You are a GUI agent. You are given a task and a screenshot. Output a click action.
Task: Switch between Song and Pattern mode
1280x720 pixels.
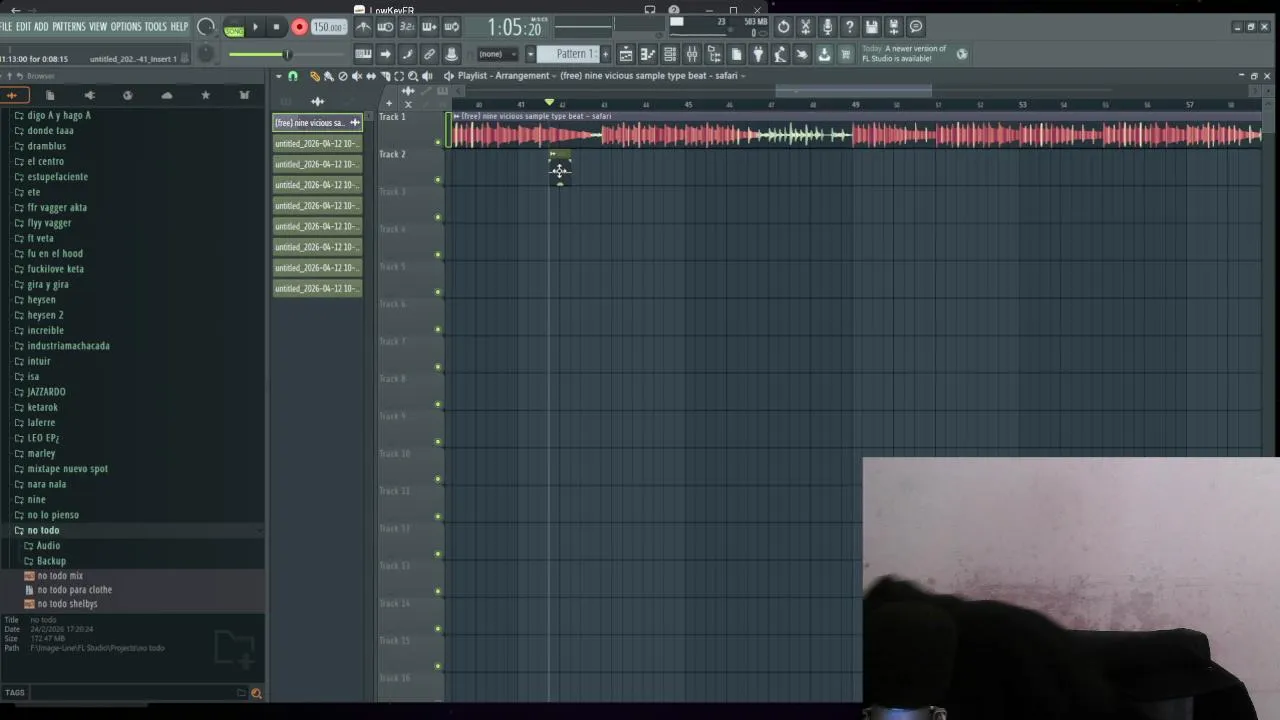click(234, 28)
